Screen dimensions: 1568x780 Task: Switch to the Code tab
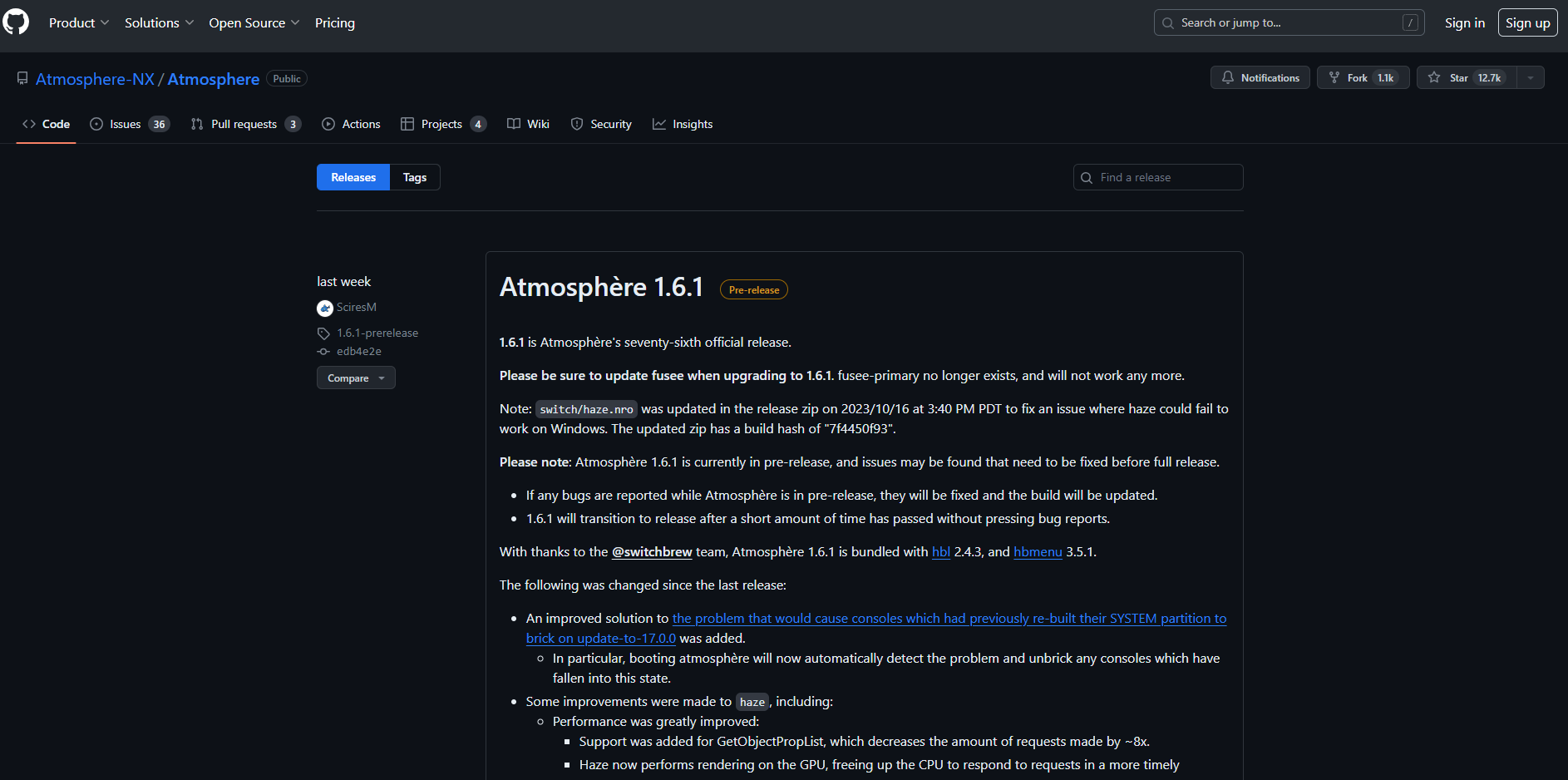pos(46,124)
